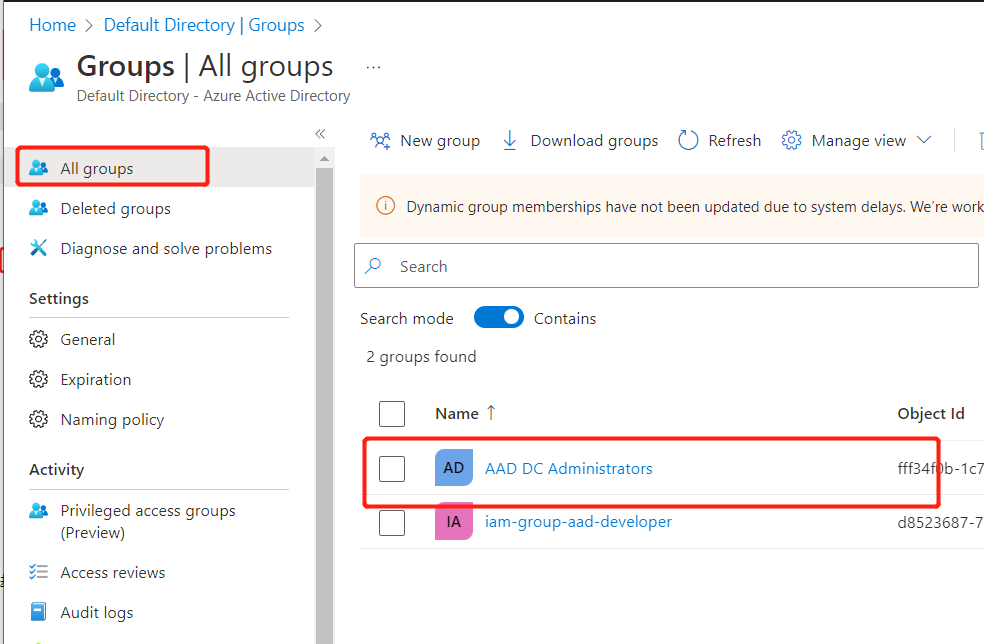This screenshot has height=644, width=984.
Task: Click the Refresh circular arrow icon
Action: click(x=688, y=140)
